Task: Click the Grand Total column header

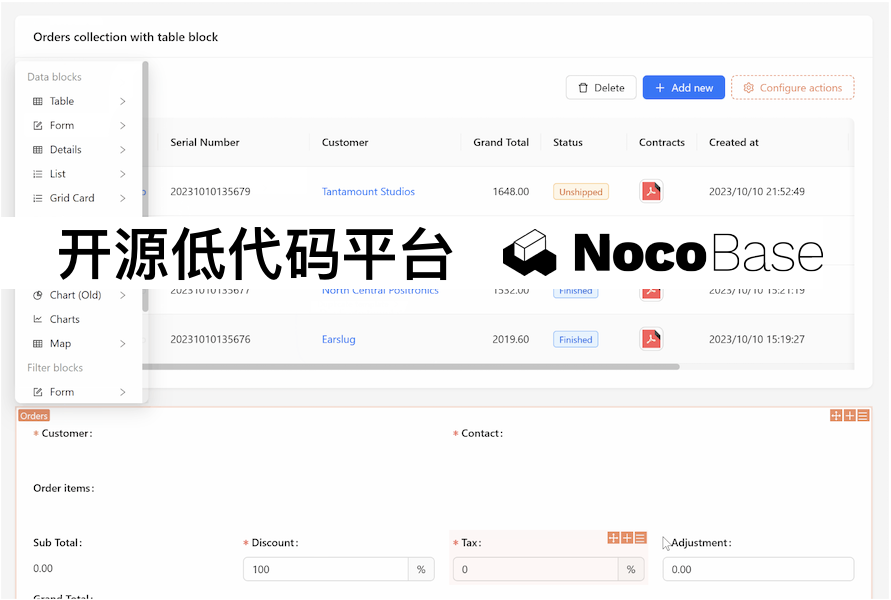Action: point(501,142)
